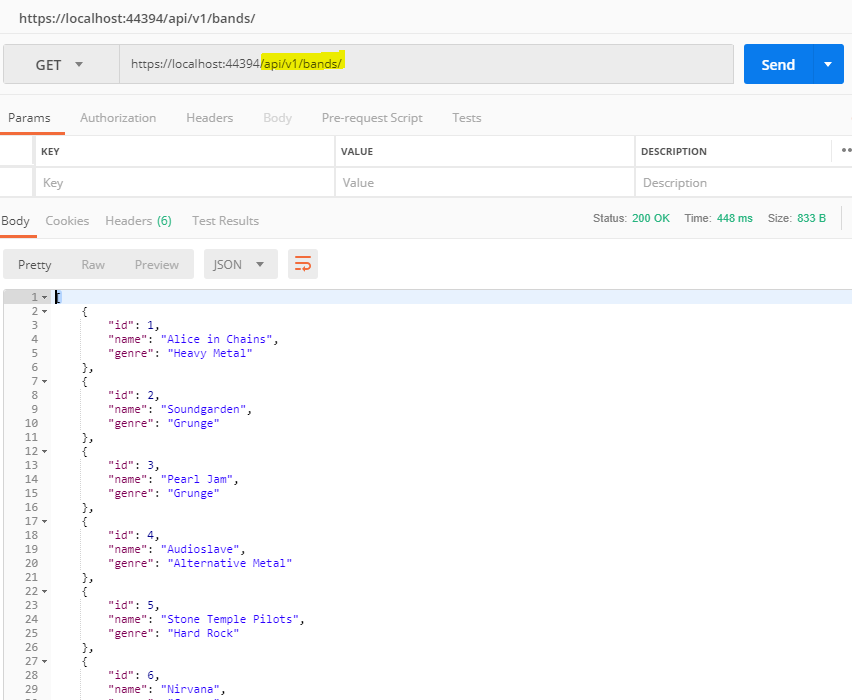This screenshot has width=852, height=700.
Task: Click the DESCRIPTION column header
Action: point(673,152)
